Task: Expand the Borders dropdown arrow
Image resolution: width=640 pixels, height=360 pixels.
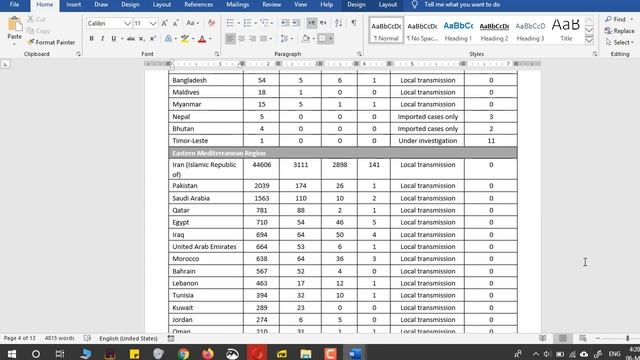Action: 331,39
